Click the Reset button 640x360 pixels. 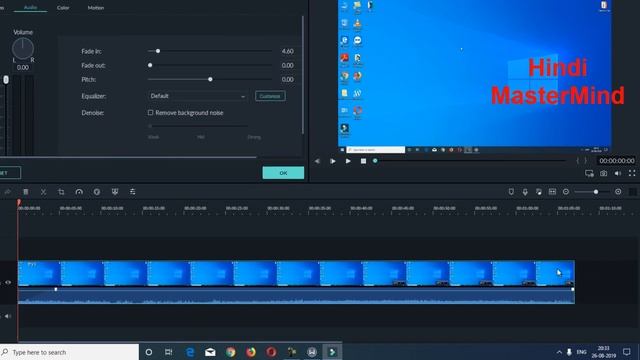8,173
